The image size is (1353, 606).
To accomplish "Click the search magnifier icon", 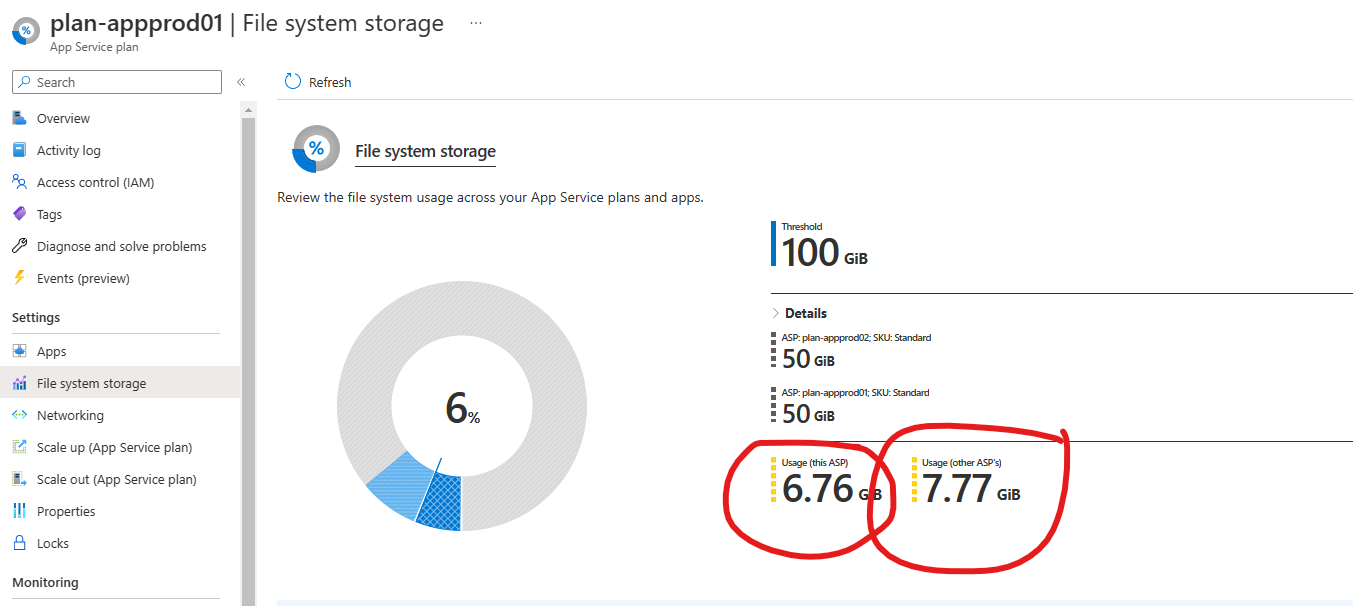I will click(x=25, y=82).
